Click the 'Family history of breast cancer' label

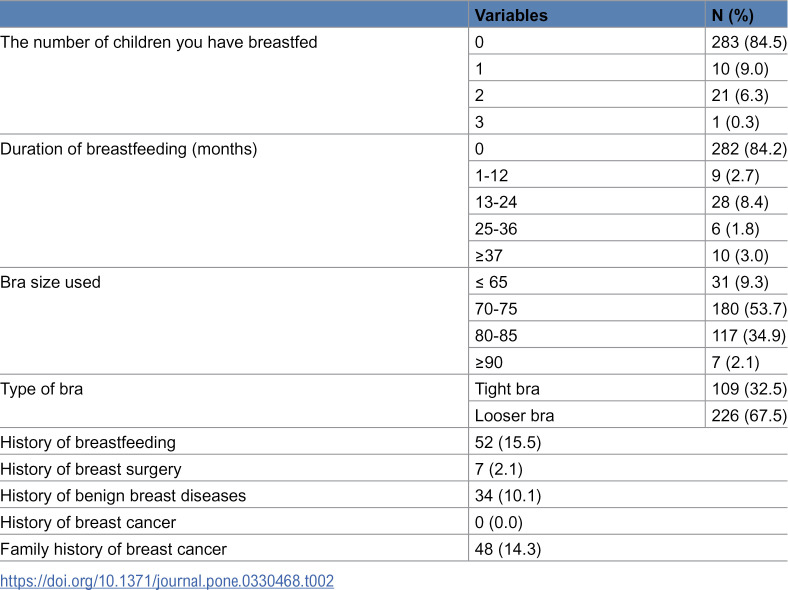[x=114, y=549]
